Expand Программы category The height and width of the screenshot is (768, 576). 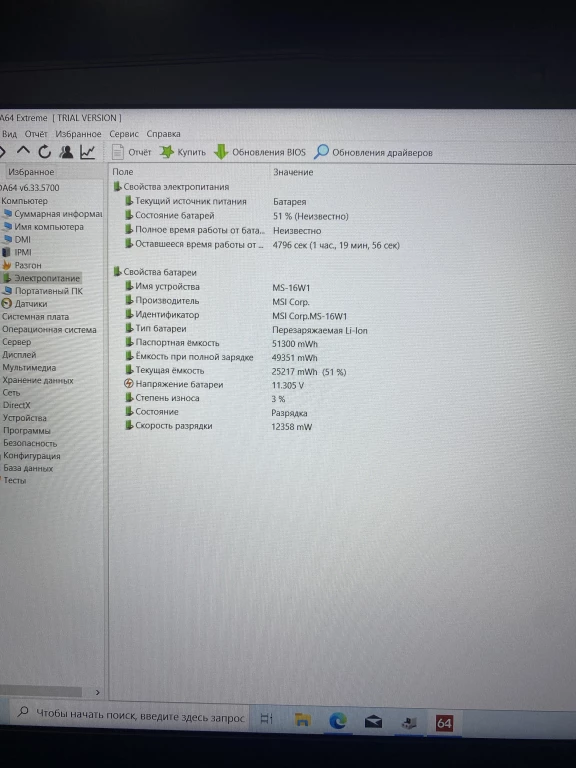pos(26,431)
